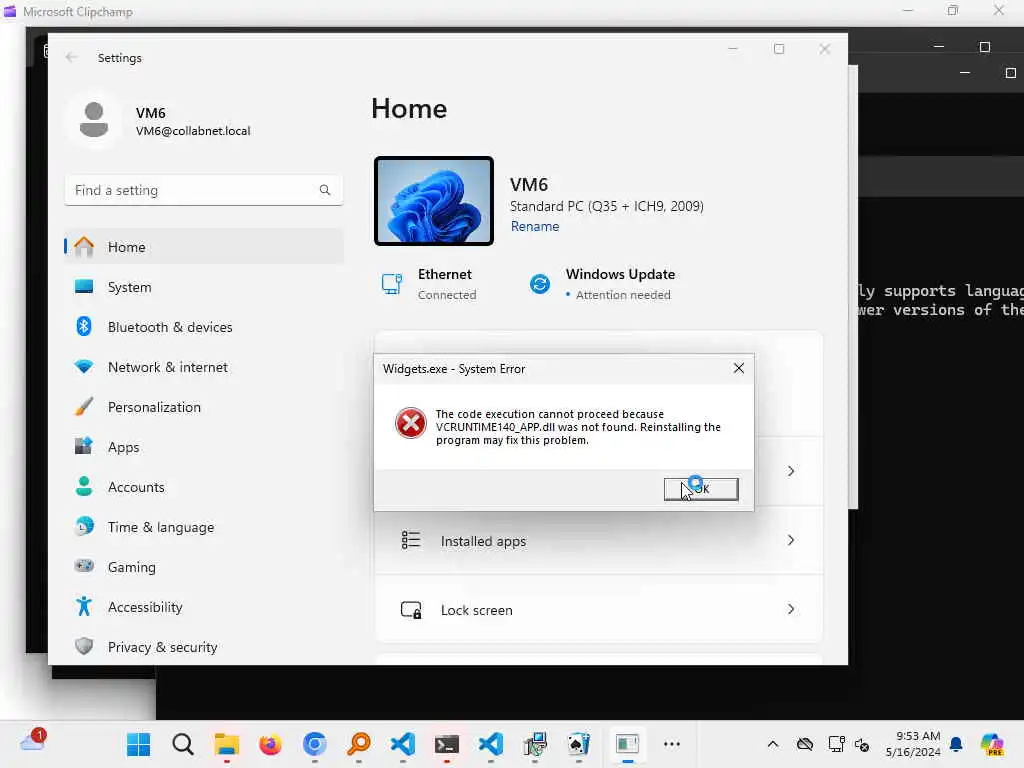Open Lock screen settings row
This screenshot has width=1024, height=768.
[x=599, y=609]
